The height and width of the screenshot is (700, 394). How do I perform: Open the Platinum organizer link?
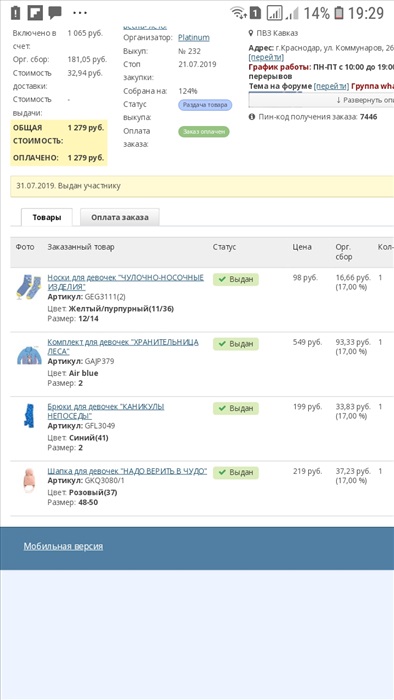click(194, 38)
